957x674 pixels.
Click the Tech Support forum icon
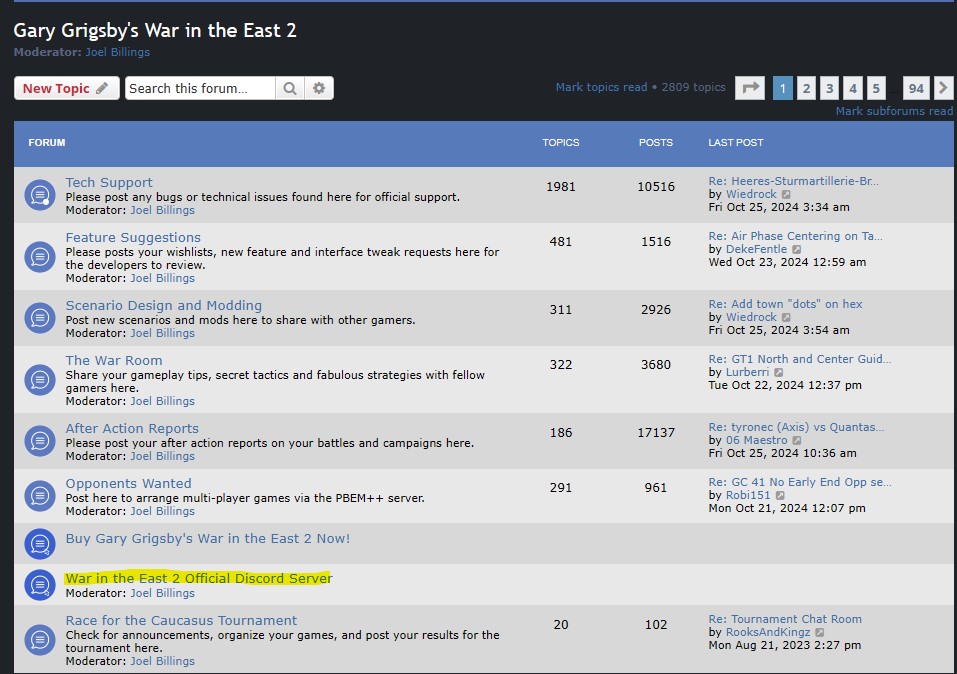coord(40,195)
